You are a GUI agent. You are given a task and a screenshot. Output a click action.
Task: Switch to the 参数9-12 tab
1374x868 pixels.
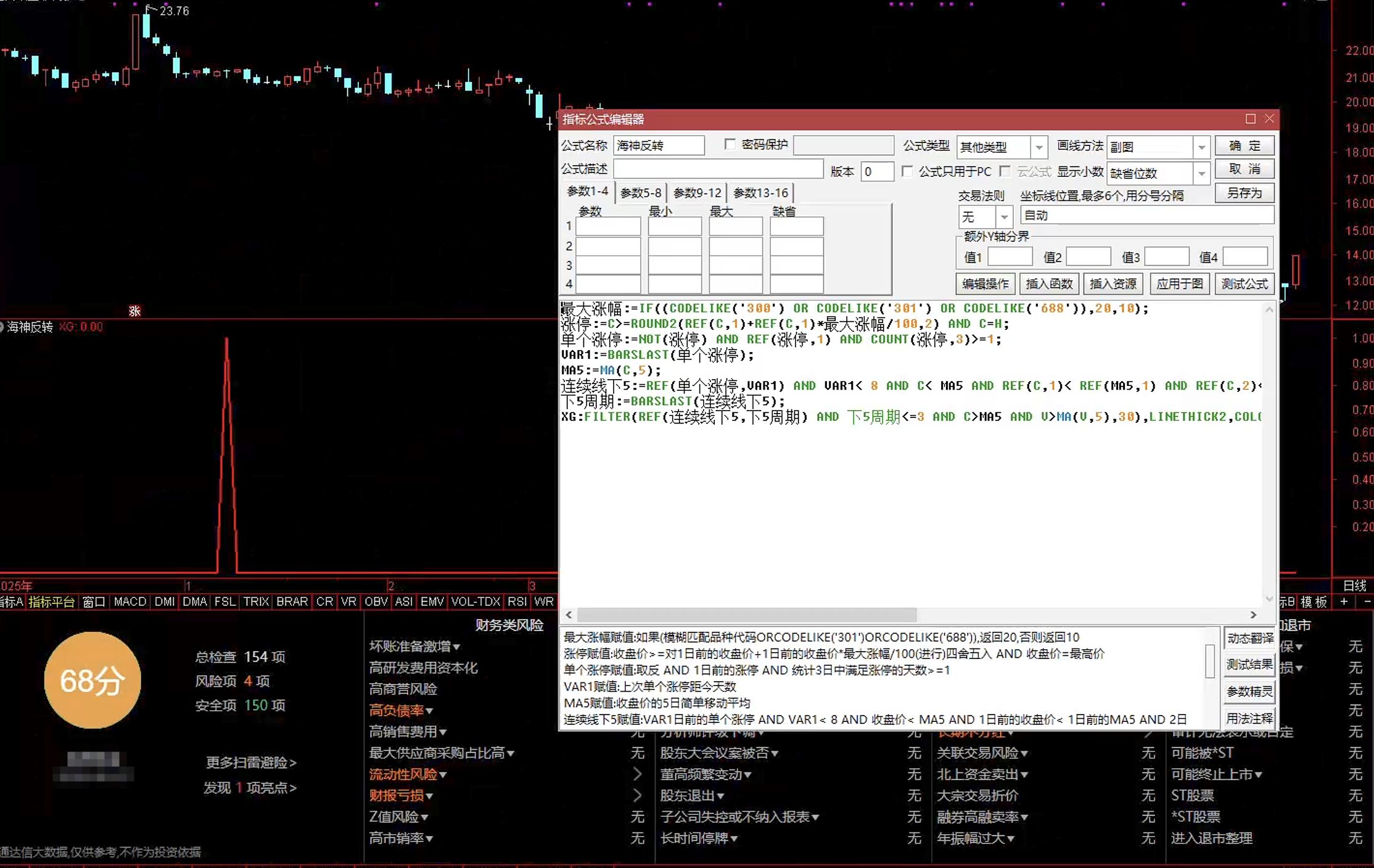point(697,193)
